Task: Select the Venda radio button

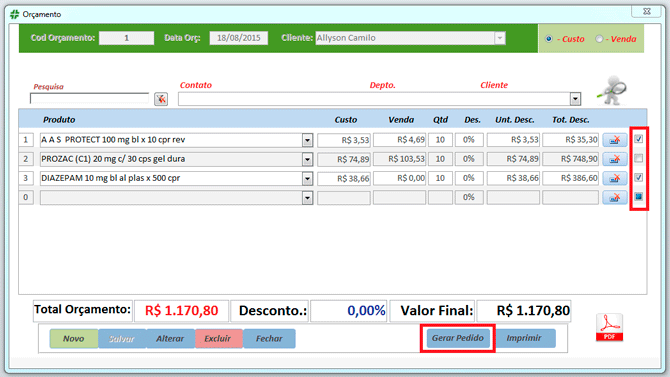Action: pyautogui.click(x=599, y=39)
